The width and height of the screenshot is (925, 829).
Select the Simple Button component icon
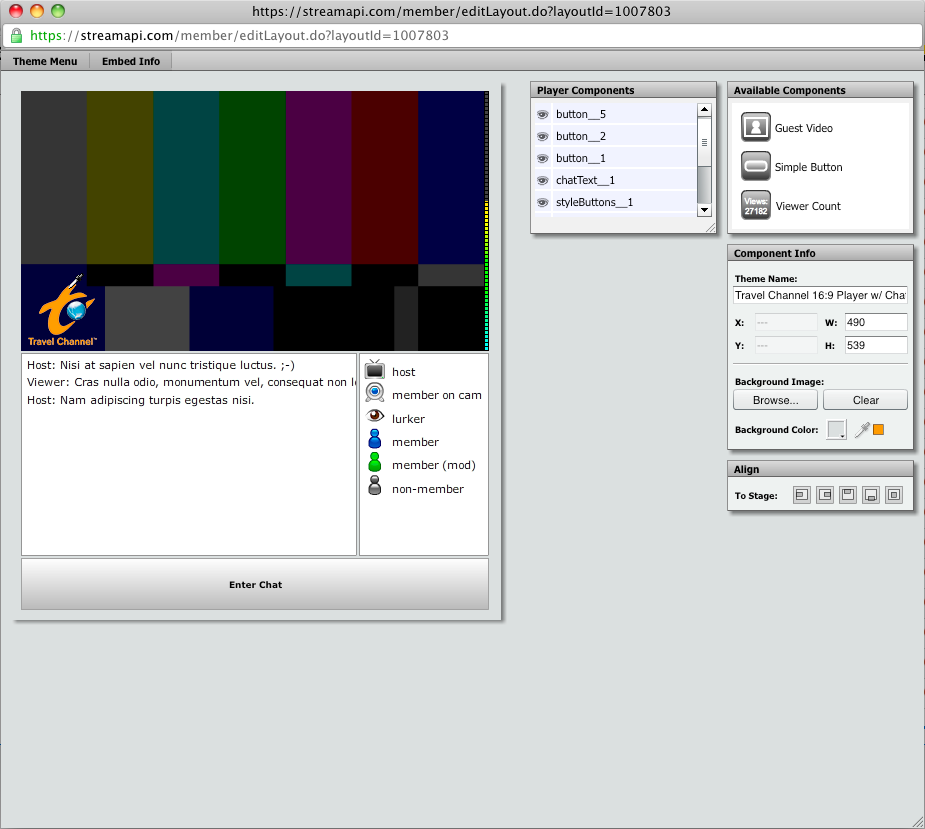(756, 166)
